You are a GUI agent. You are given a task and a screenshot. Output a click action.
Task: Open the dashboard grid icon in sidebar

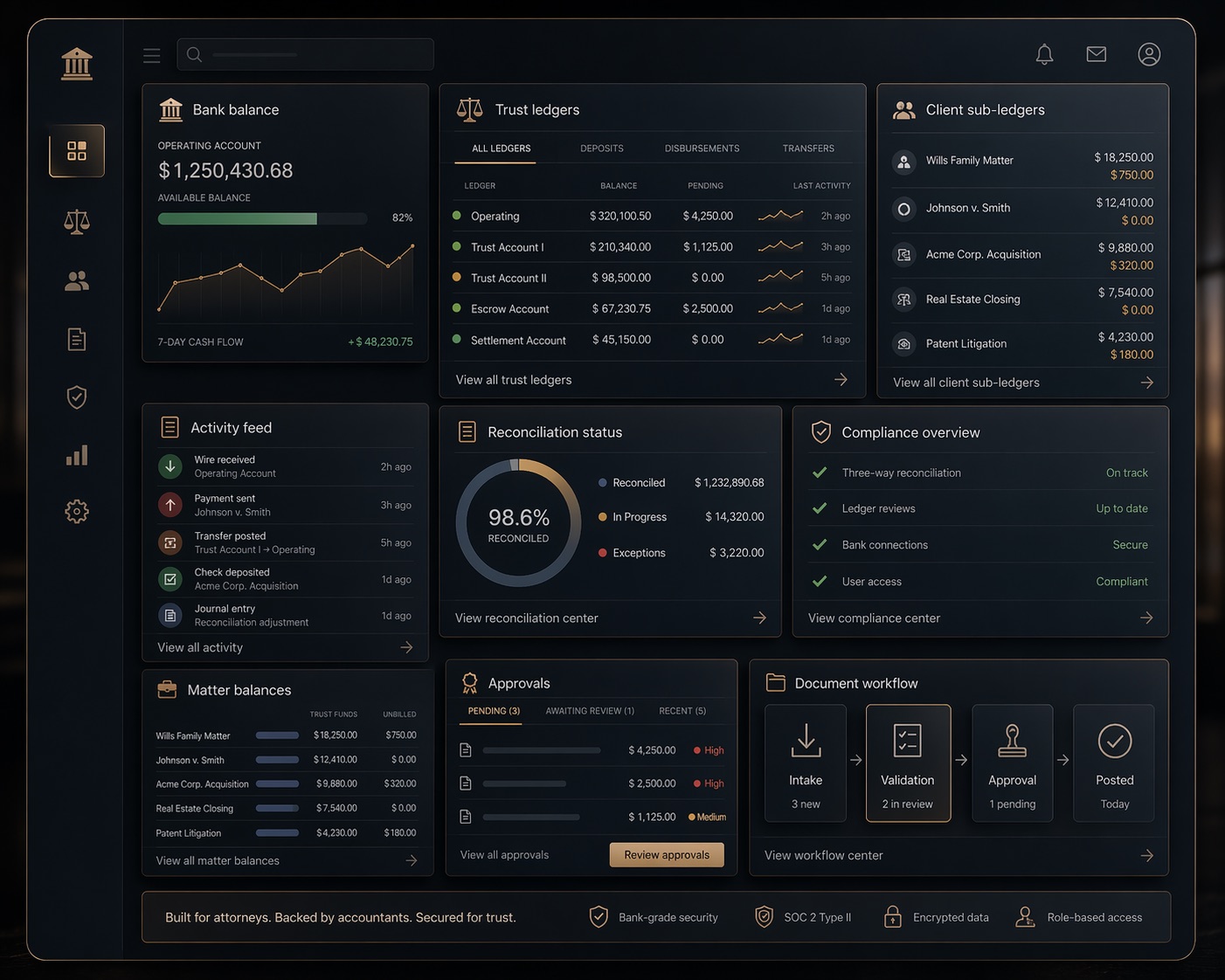77,151
